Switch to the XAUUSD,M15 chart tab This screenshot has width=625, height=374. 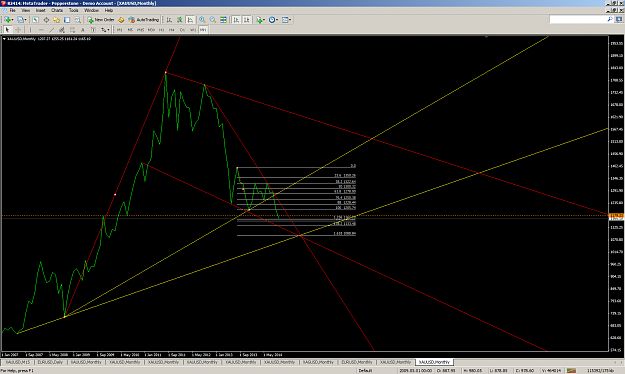click(18, 362)
